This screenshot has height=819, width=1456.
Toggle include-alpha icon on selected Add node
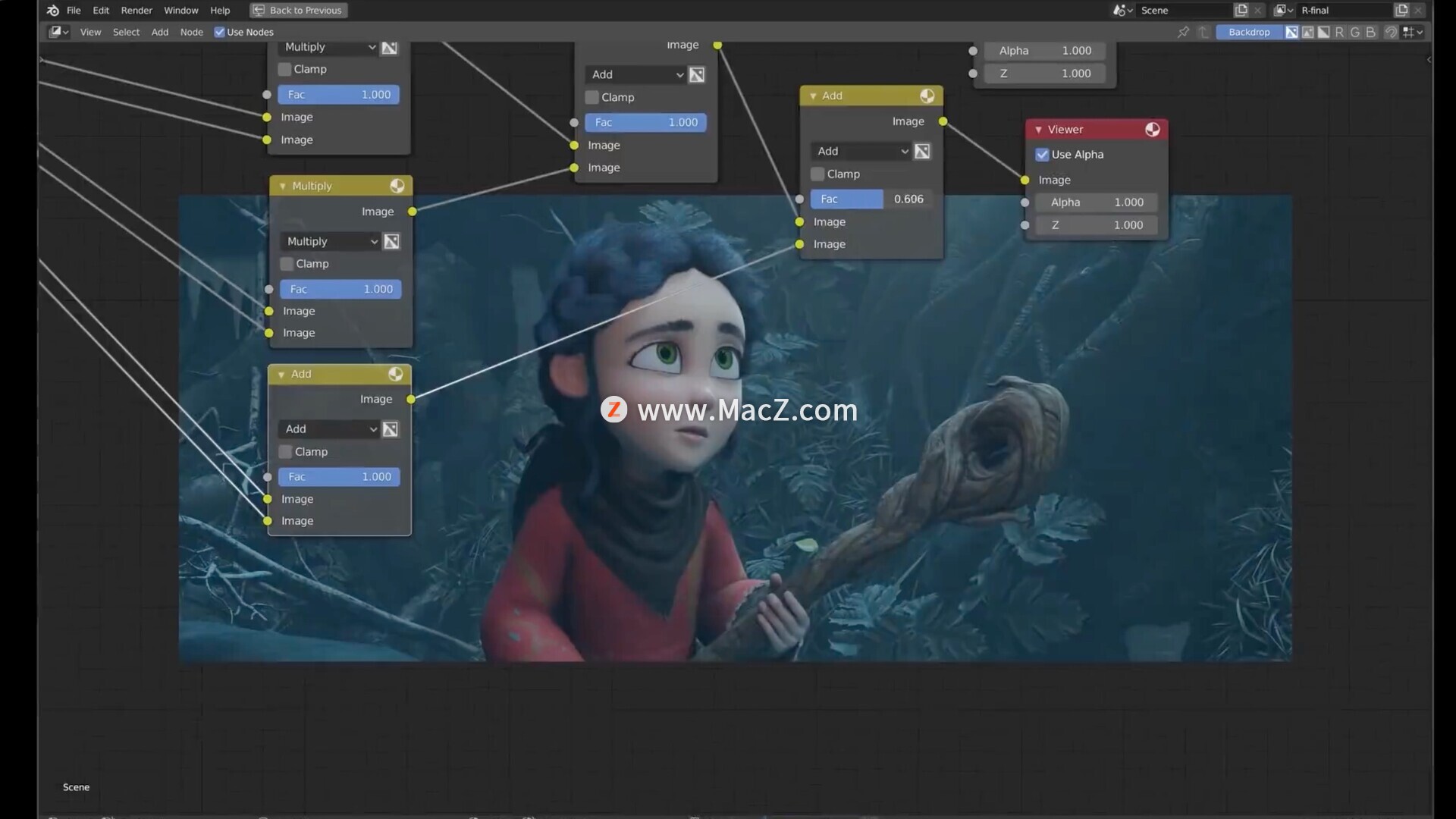point(390,429)
